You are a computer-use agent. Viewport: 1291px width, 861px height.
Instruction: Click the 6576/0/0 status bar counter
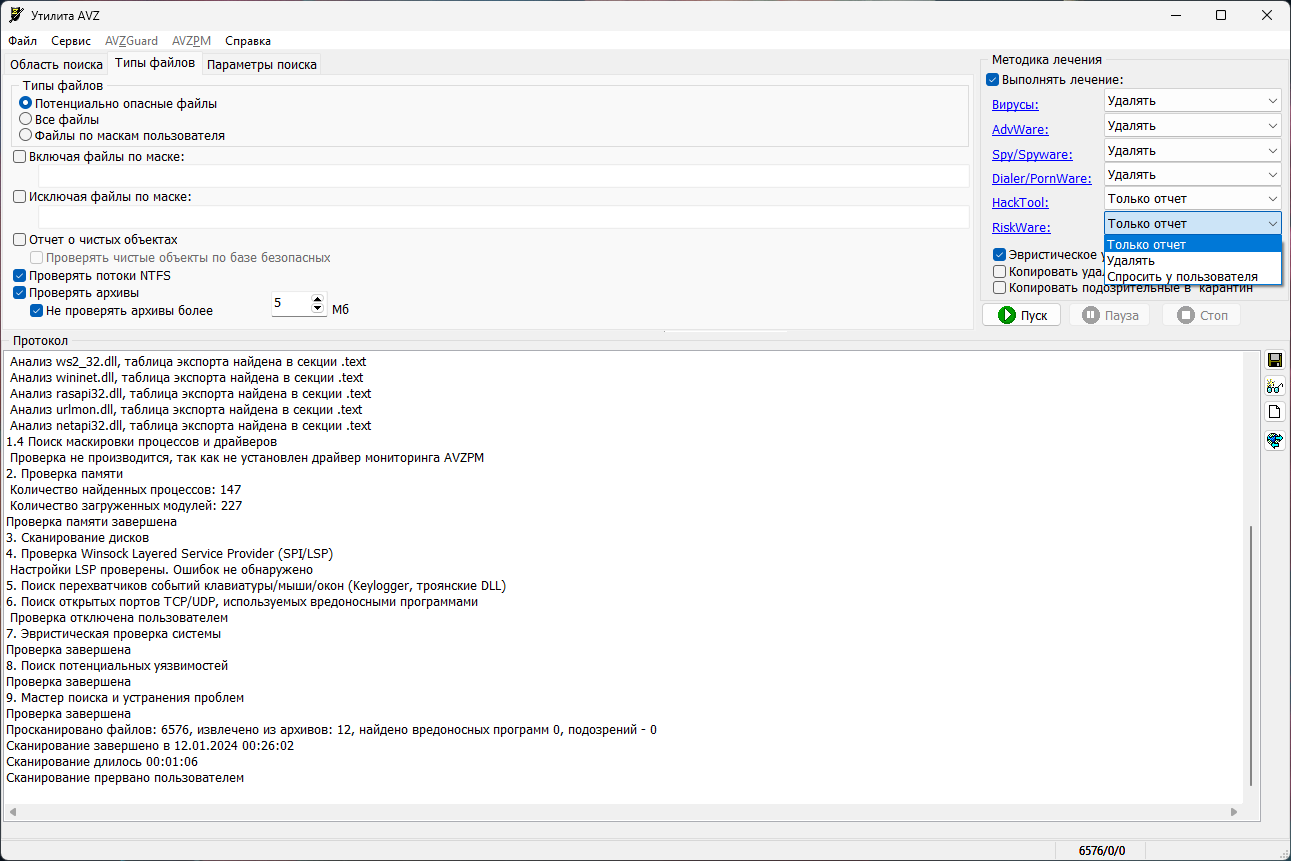point(1102,851)
